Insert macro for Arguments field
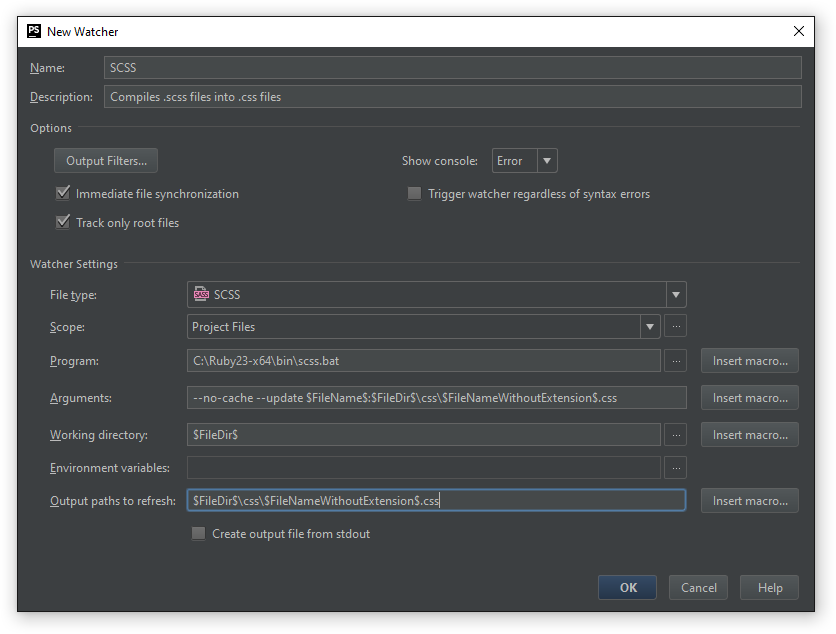The width and height of the screenshot is (836, 634). pos(749,398)
